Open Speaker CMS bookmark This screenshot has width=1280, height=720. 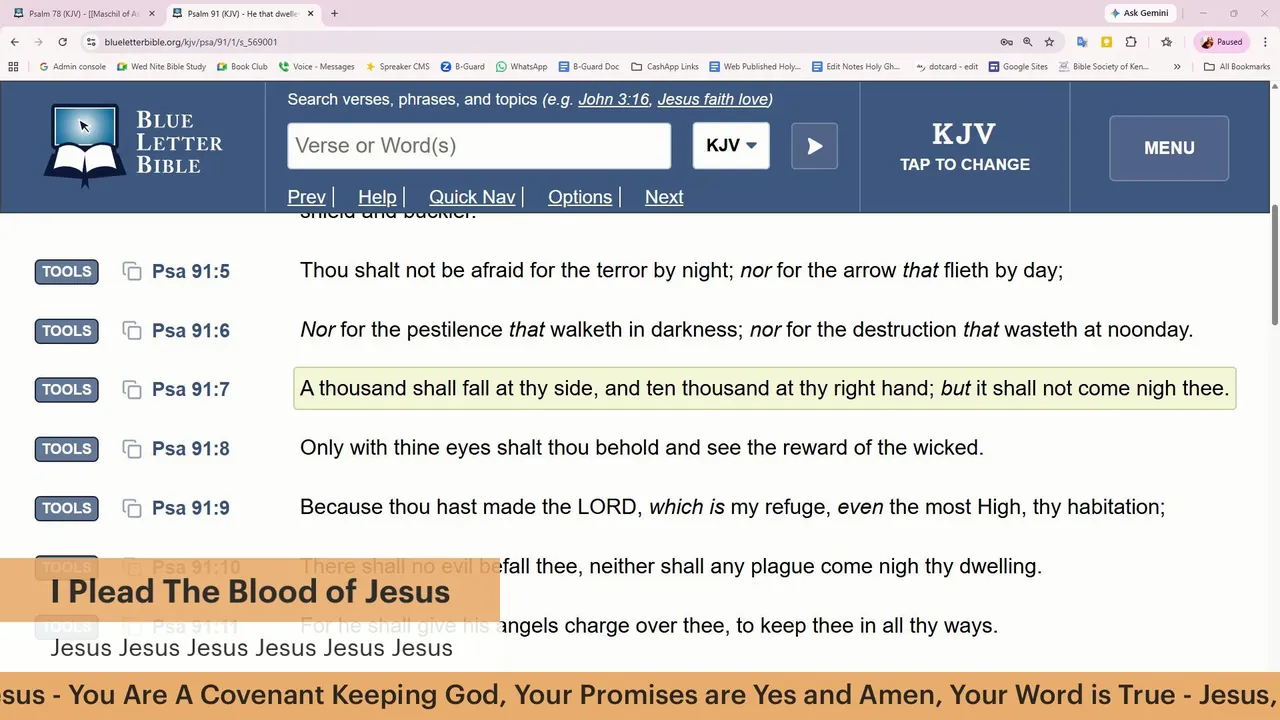click(397, 67)
